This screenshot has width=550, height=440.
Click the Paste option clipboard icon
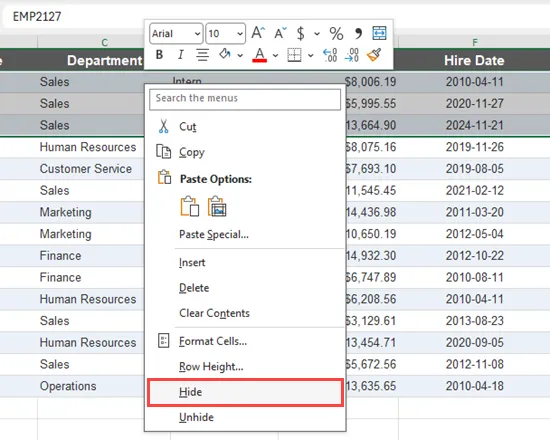(x=190, y=206)
